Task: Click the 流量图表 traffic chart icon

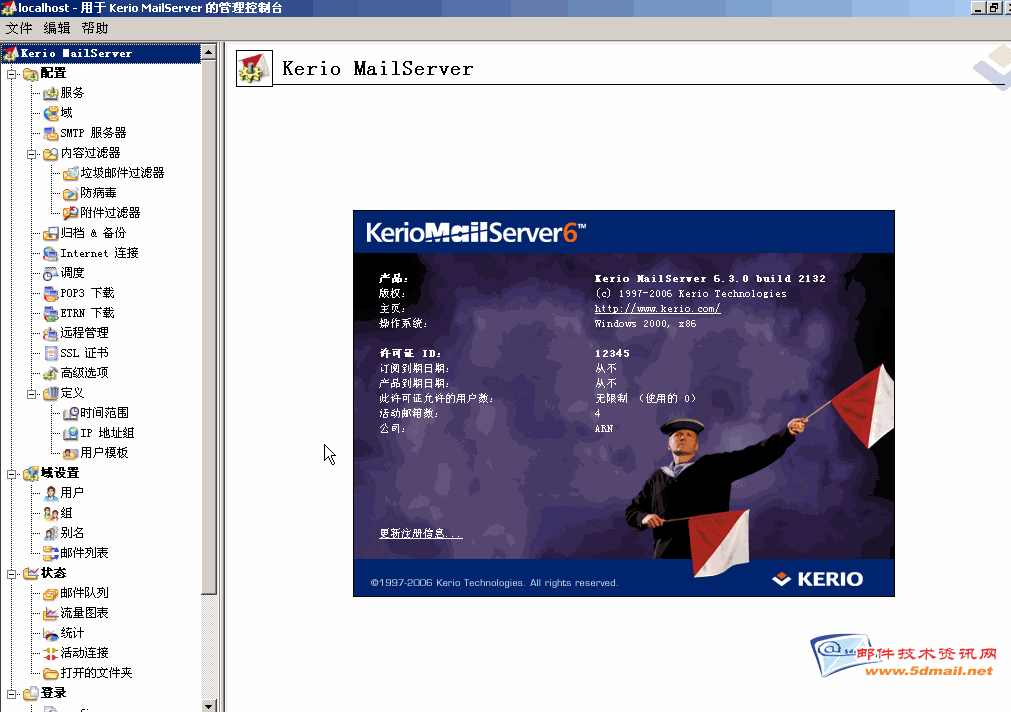Action: [51, 613]
